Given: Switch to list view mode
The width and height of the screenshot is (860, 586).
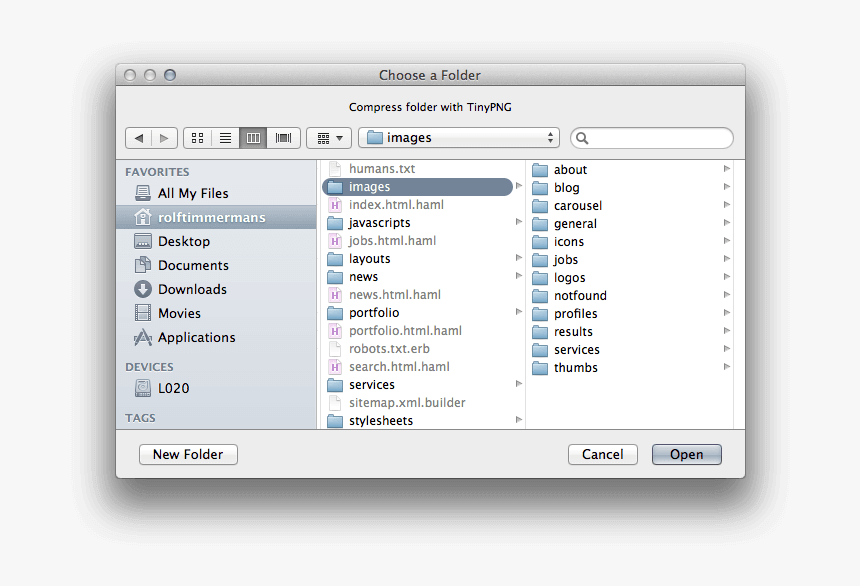Looking at the screenshot, I should pos(225,138).
